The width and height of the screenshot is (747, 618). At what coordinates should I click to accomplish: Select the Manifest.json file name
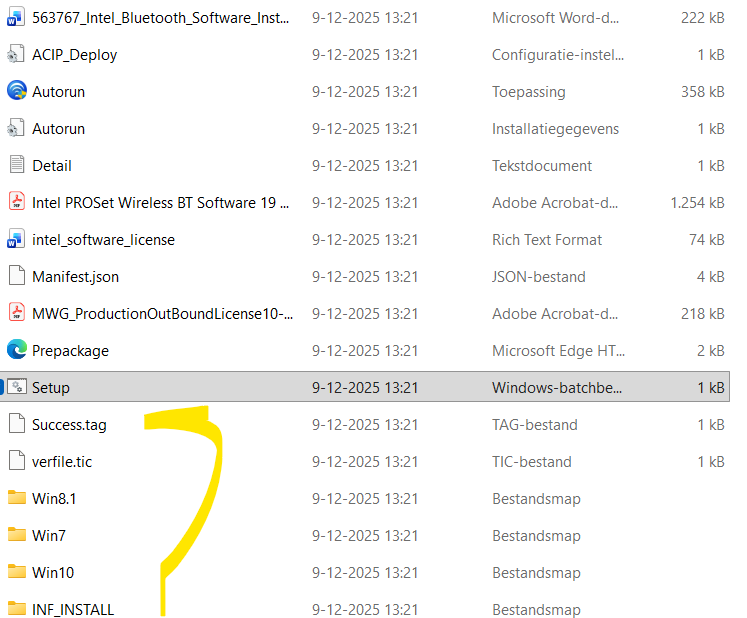(75, 277)
